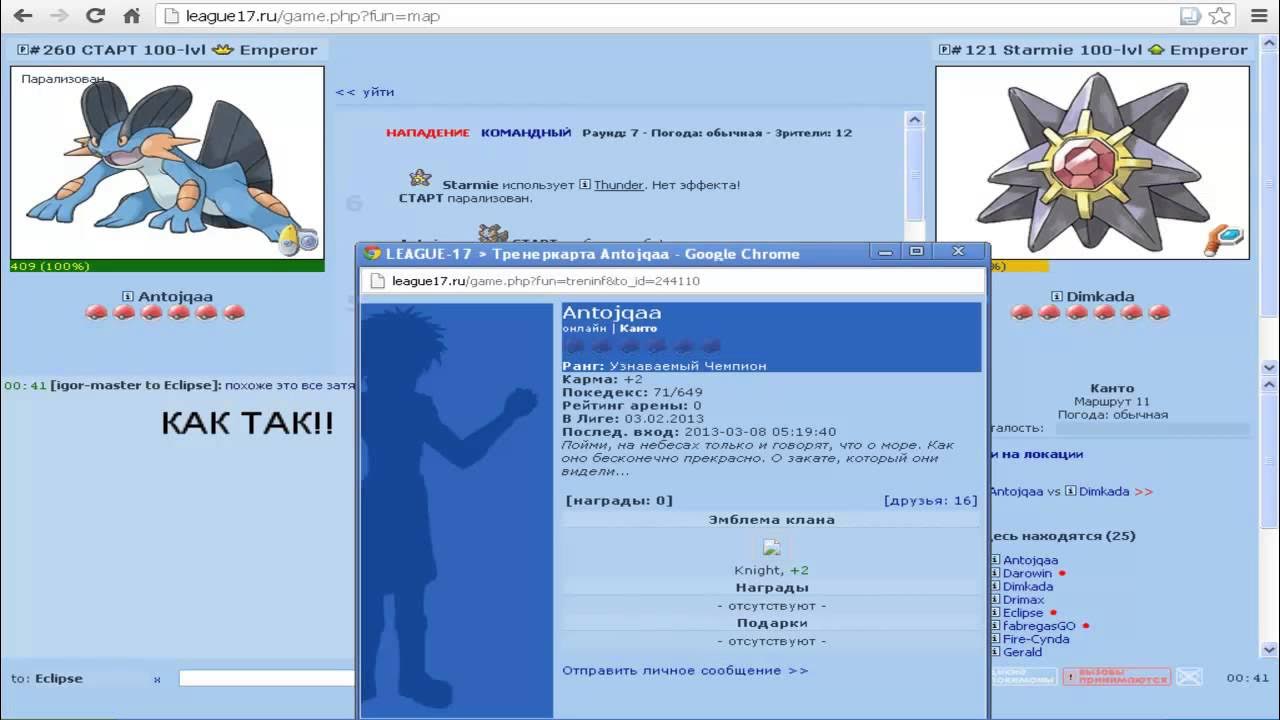Click the 'Узнаваемый Чемпион' rank text
1280x720 pixels.
(x=688, y=366)
